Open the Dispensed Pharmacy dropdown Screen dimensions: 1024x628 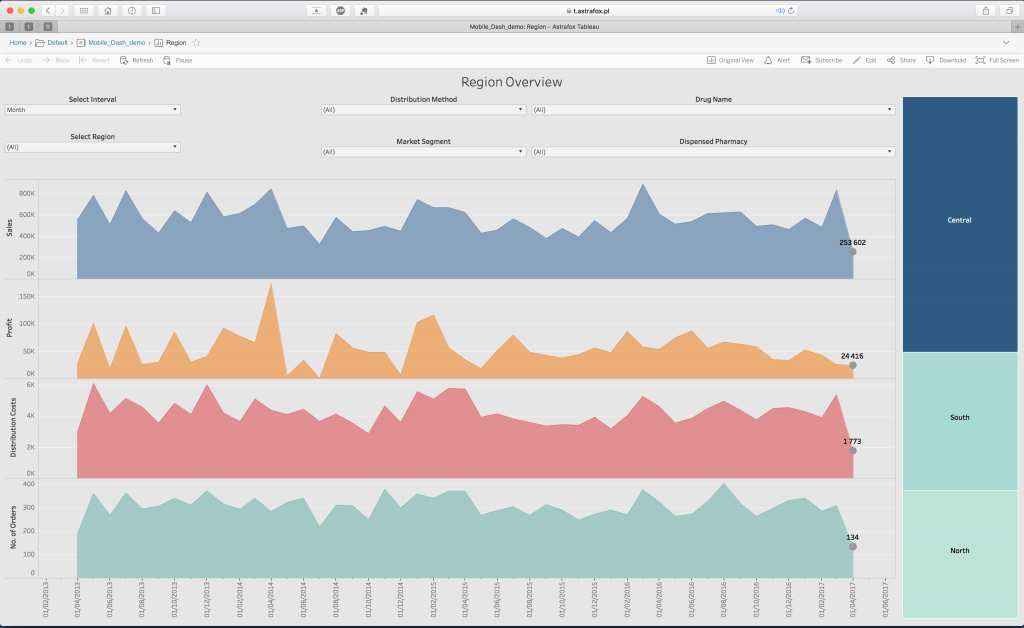(712, 152)
